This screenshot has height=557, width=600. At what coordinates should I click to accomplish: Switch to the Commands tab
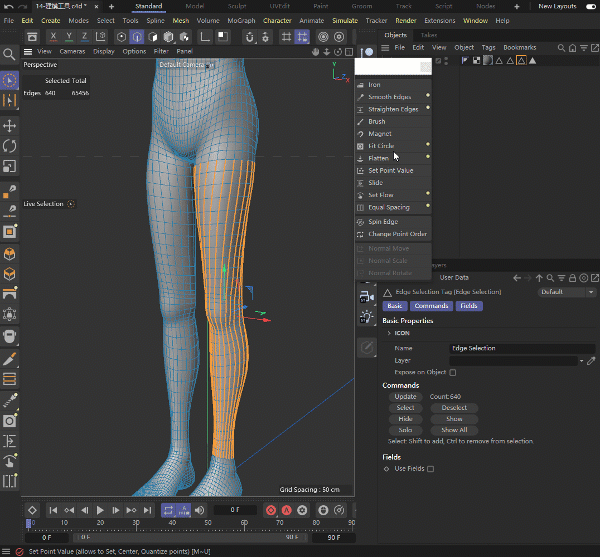click(431, 306)
